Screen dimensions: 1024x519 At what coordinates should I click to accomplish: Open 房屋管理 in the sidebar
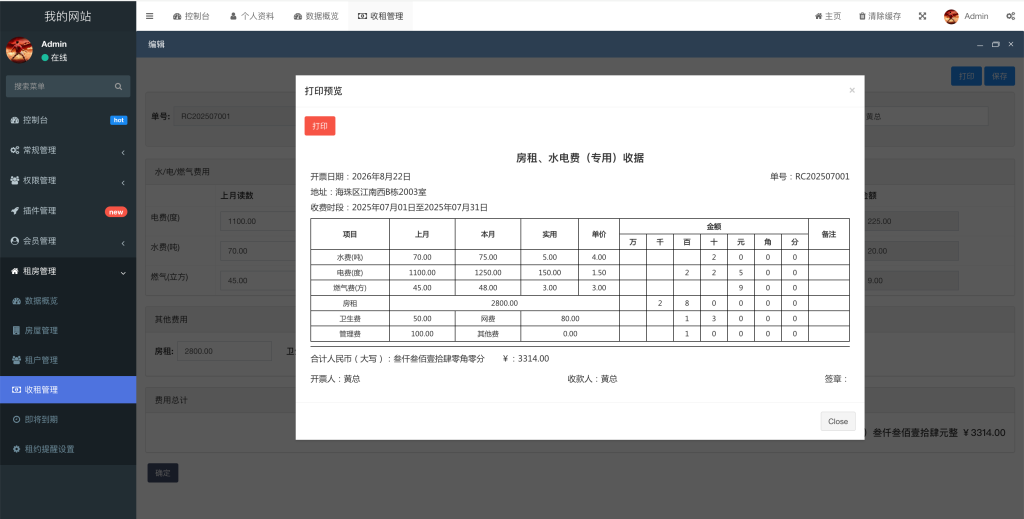point(68,330)
